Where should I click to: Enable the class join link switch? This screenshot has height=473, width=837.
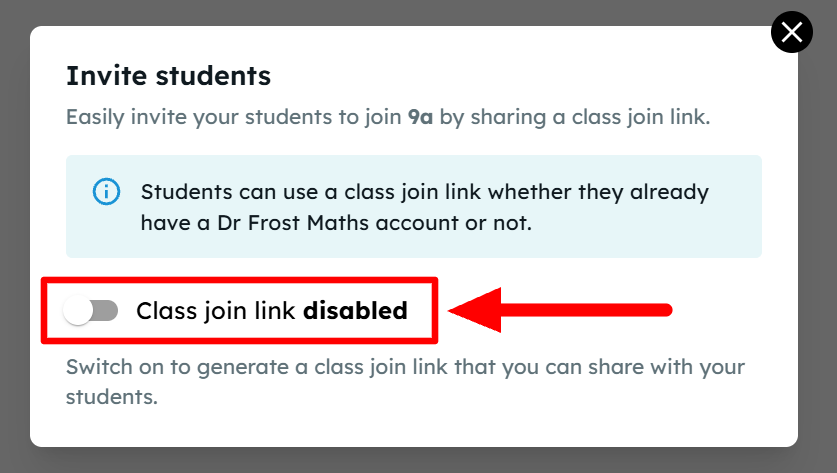coord(90,311)
